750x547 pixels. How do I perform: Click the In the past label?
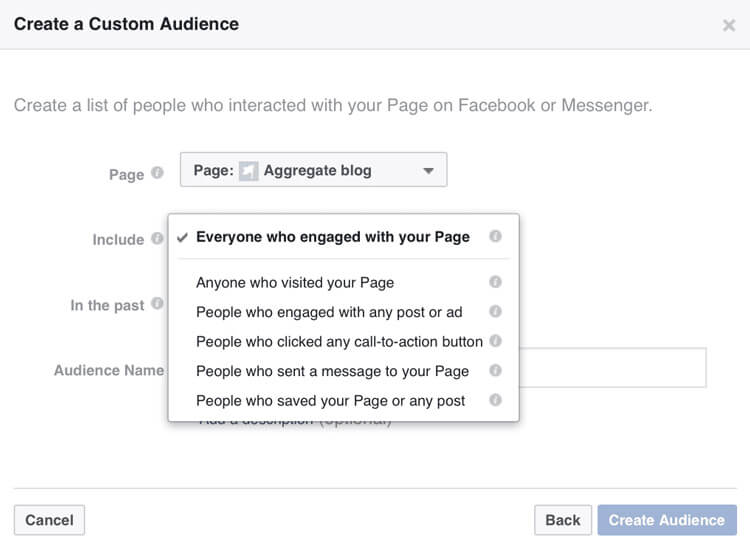(x=107, y=305)
